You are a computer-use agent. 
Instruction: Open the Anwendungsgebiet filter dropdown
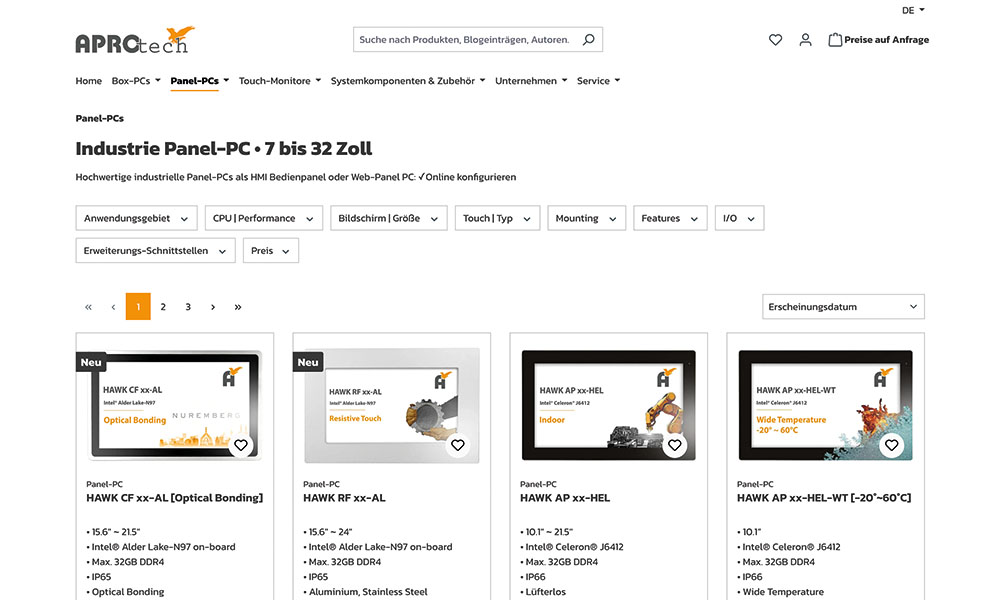136,217
